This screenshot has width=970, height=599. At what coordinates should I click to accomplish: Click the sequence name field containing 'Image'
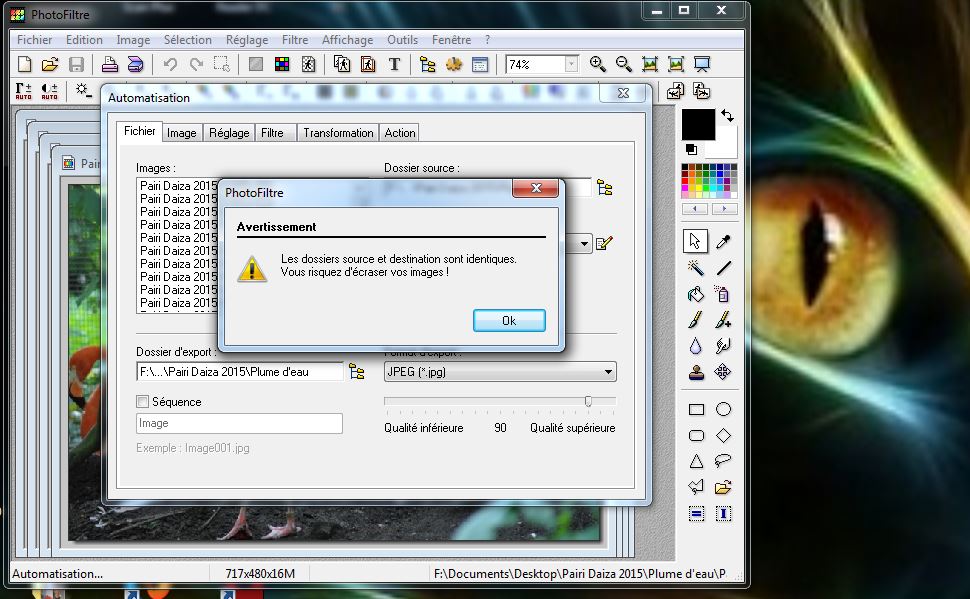click(x=239, y=423)
